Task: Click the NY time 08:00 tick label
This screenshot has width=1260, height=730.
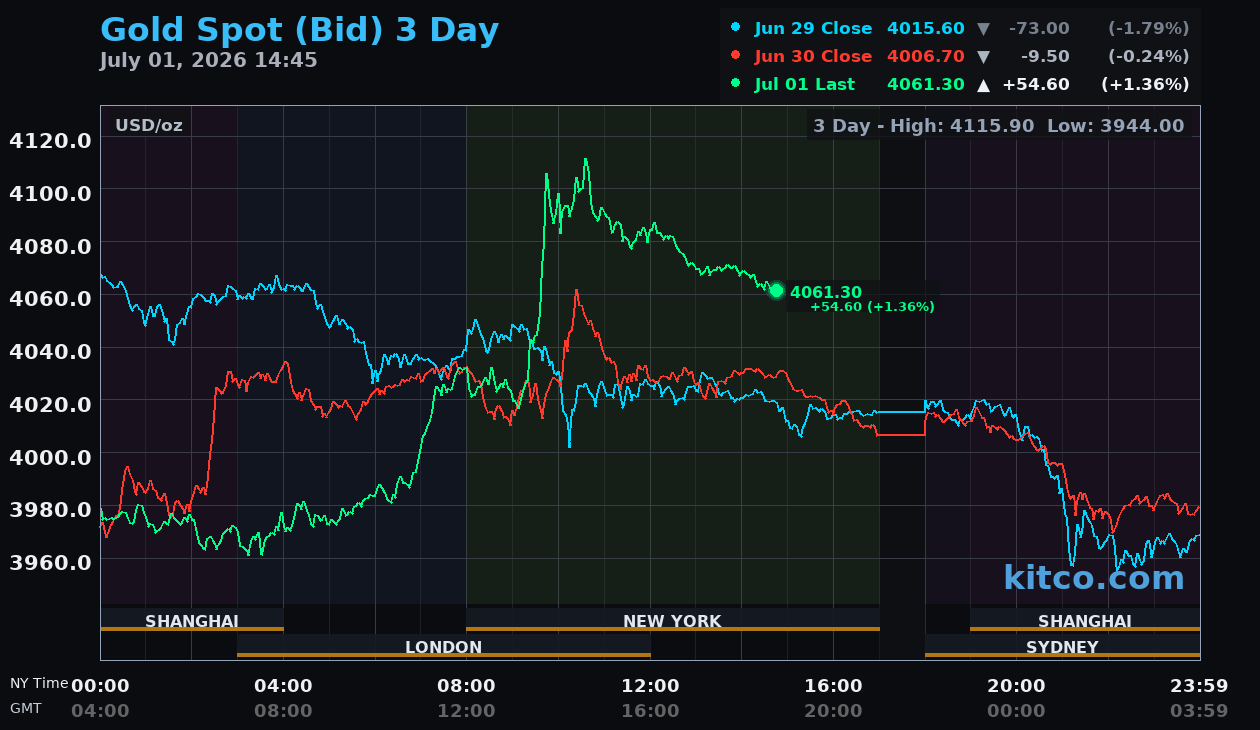Action: click(466, 686)
